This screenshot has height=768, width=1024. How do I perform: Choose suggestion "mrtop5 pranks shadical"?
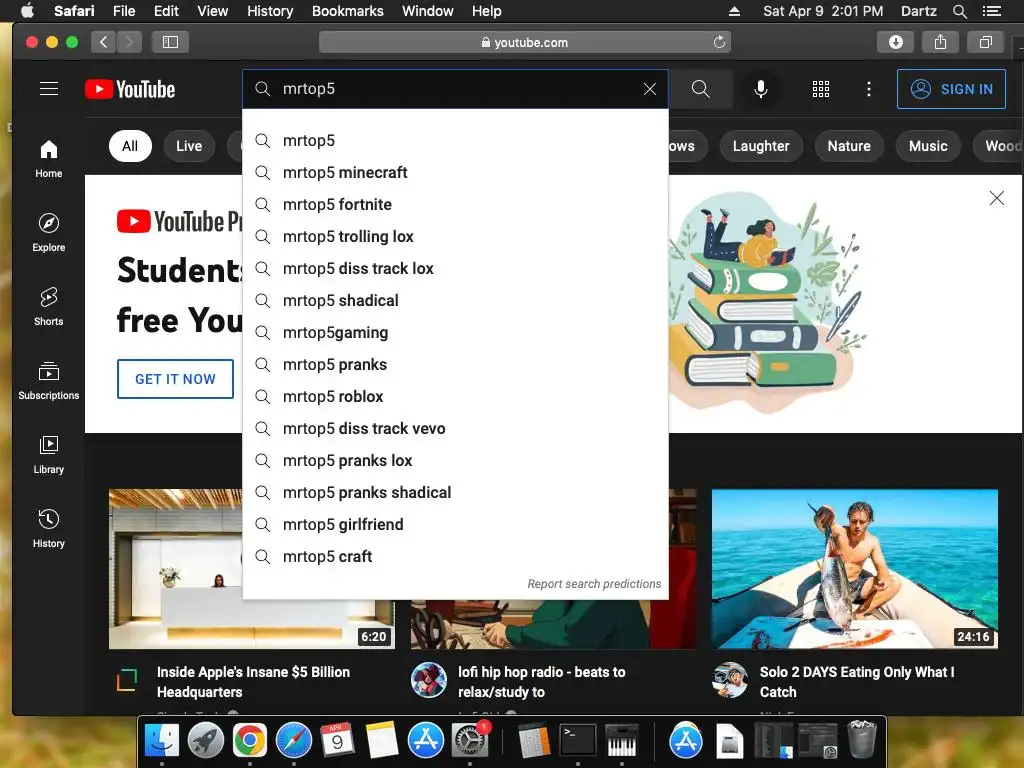point(455,492)
